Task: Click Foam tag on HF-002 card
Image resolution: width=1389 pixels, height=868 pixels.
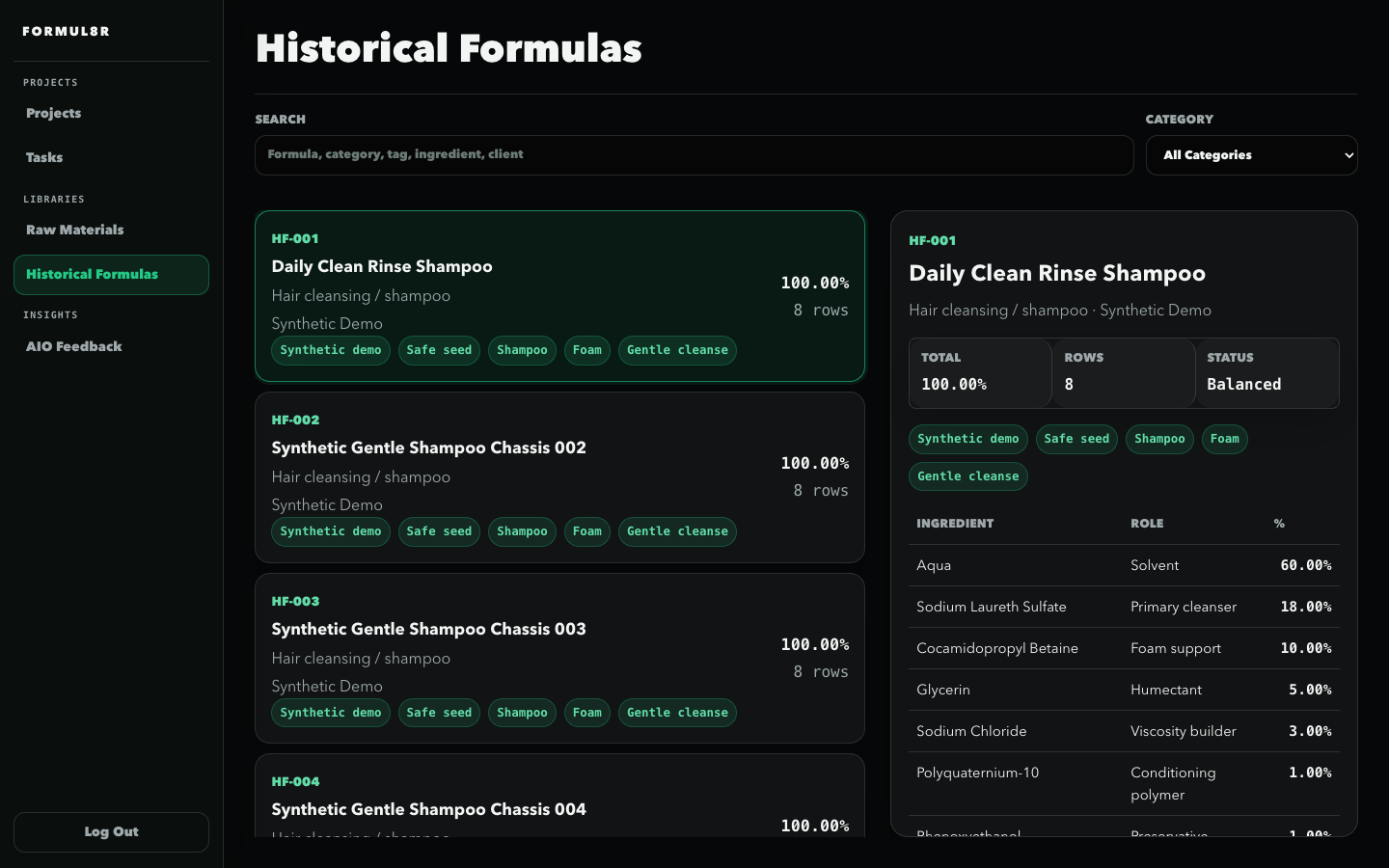Action: coord(587,531)
